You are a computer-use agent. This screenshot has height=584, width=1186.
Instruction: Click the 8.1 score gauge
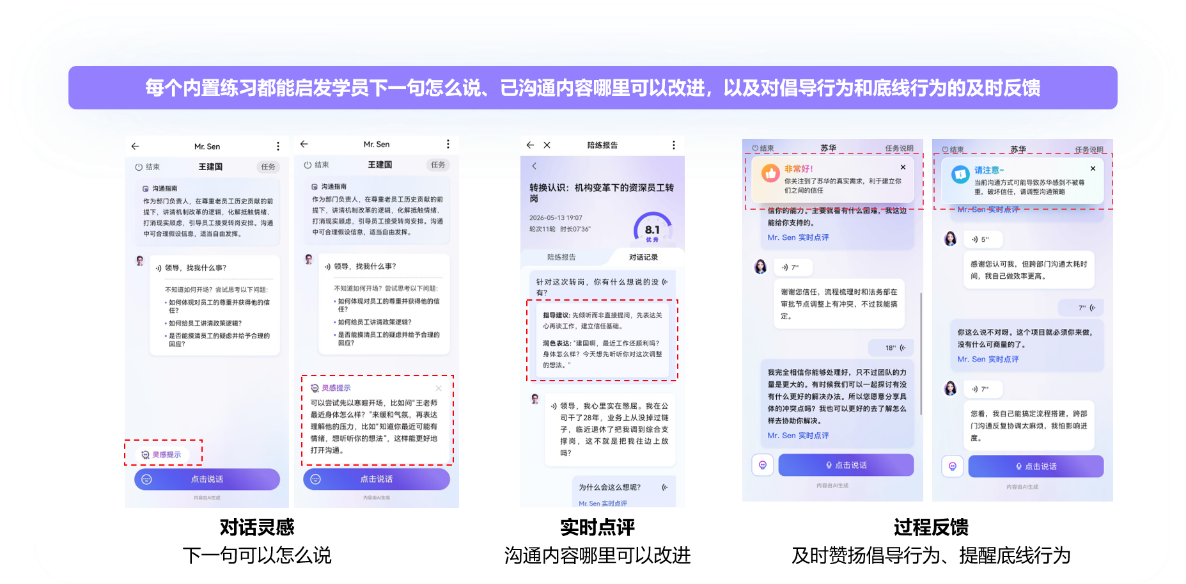(651, 229)
